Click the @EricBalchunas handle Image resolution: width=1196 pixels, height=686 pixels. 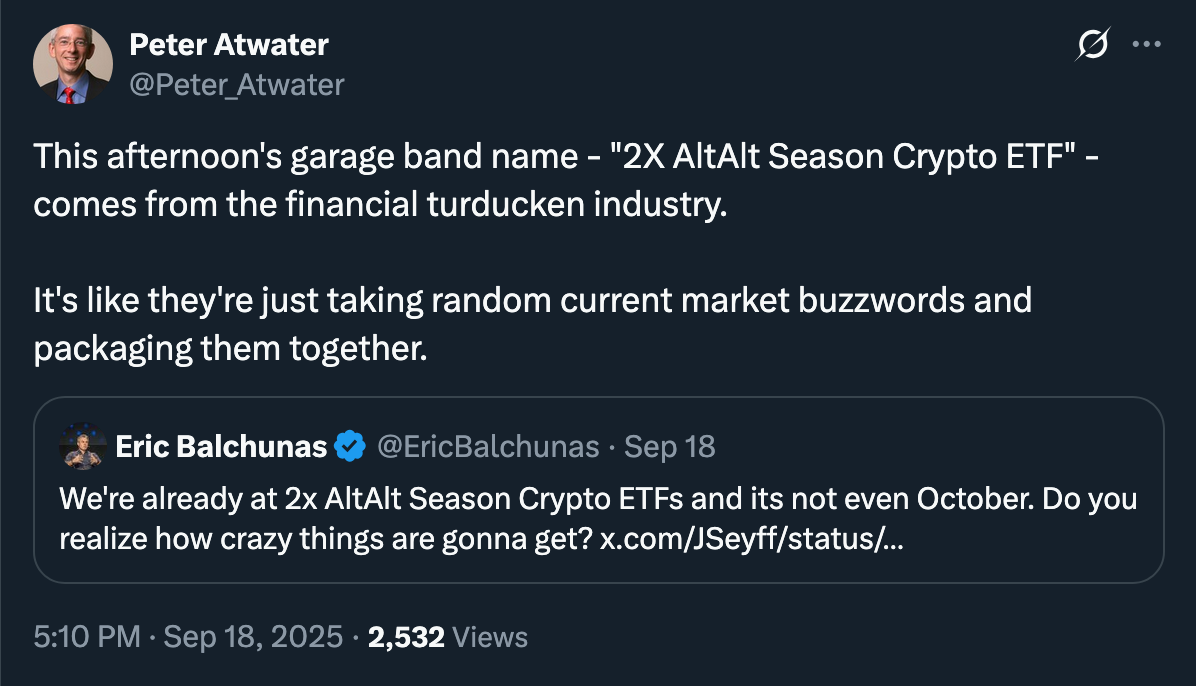(487, 446)
